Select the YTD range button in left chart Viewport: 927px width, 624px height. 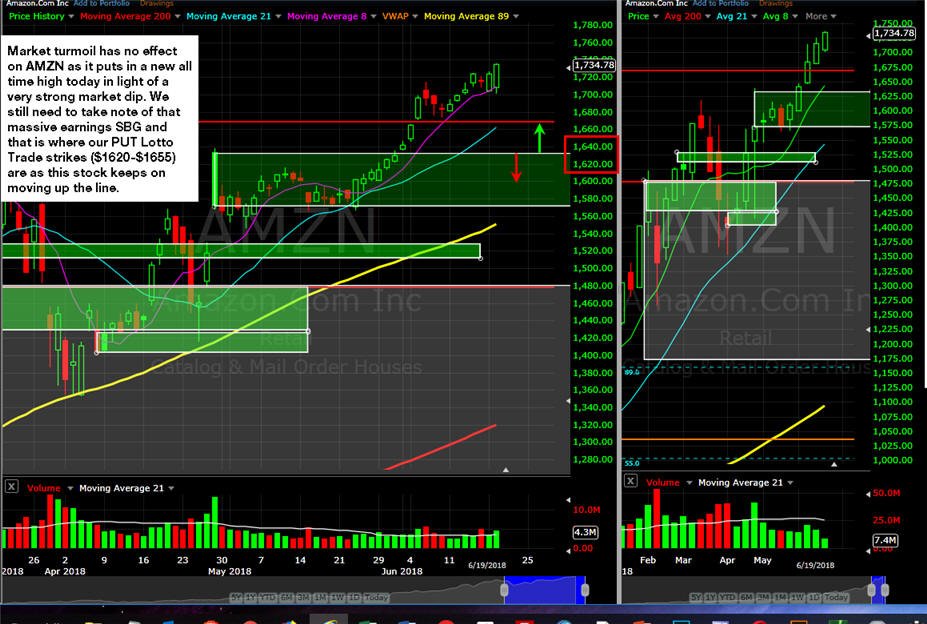coord(268,597)
